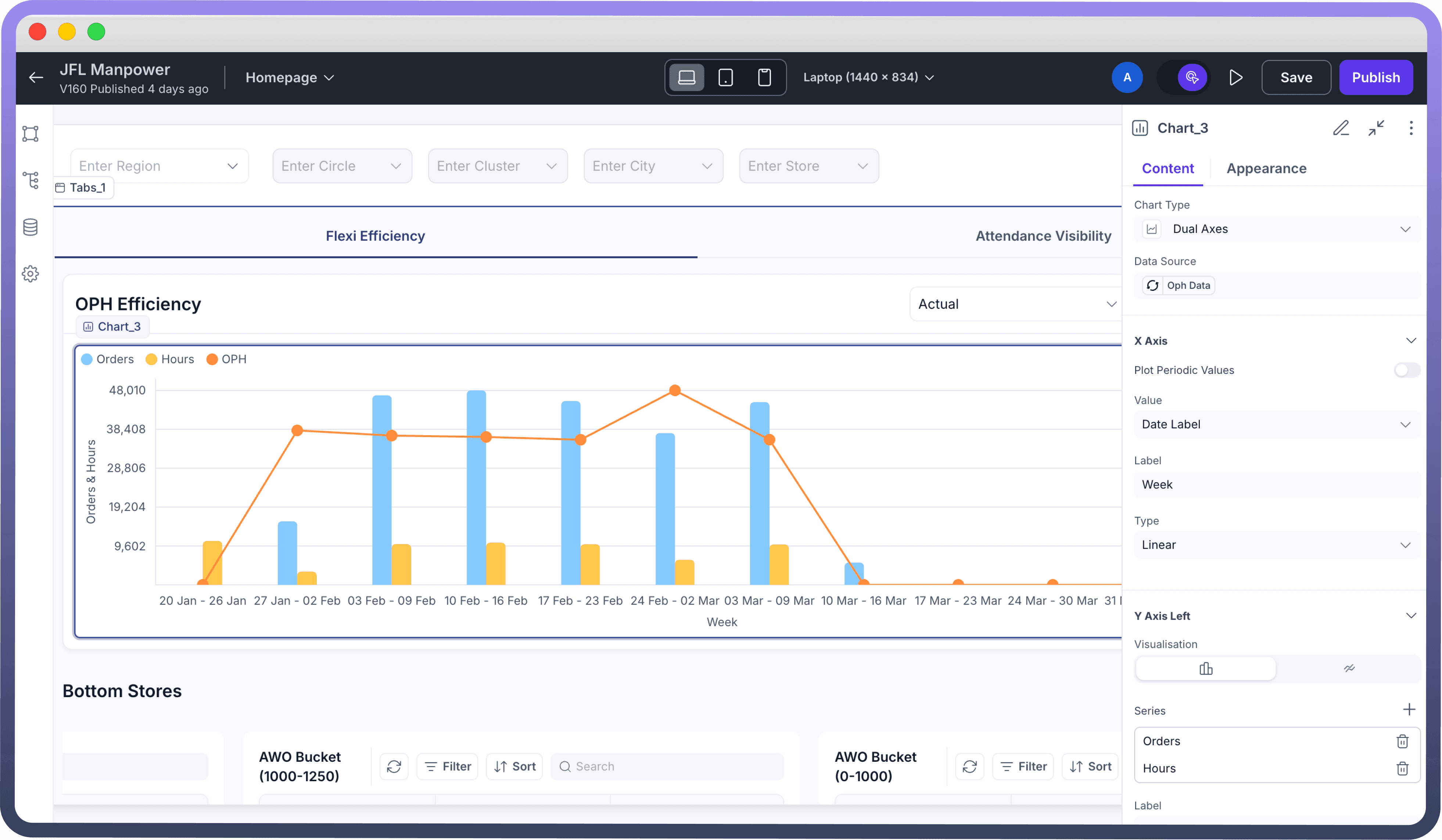Select the mobile device preview icon
1442x840 pixels.
(x=764, y=77)
